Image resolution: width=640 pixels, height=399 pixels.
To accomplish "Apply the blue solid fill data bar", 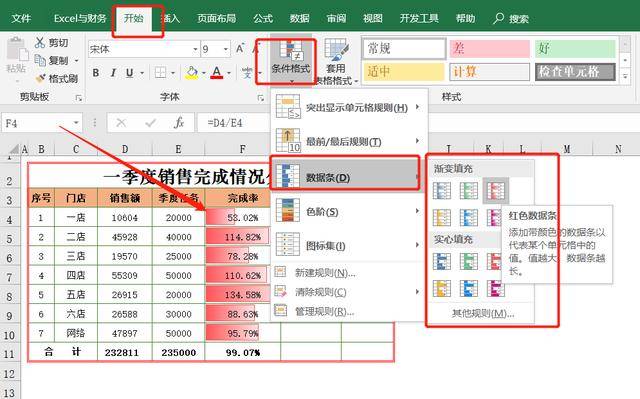I will 442,262.
